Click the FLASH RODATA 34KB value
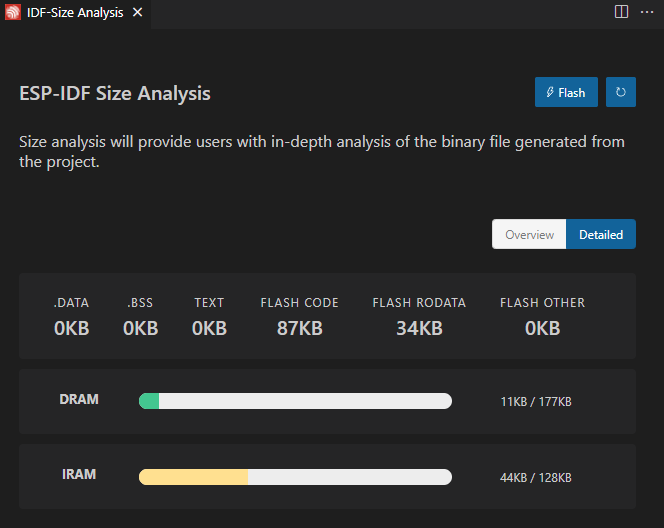 [419, 328]
